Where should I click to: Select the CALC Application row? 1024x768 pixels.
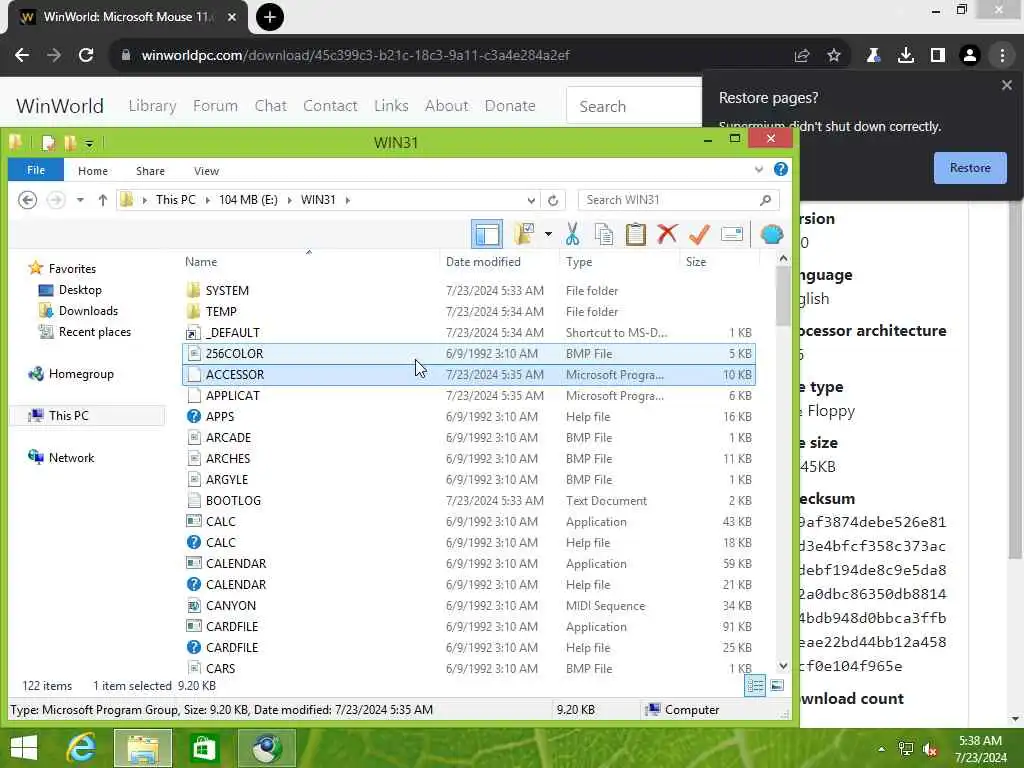tap(469, 521)
